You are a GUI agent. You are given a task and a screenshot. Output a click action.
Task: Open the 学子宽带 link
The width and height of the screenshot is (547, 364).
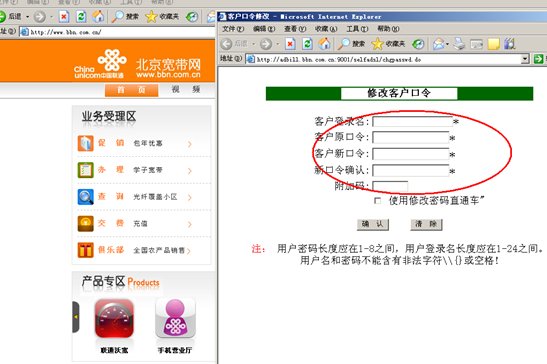pyautogui.click(x=148, y=170)
